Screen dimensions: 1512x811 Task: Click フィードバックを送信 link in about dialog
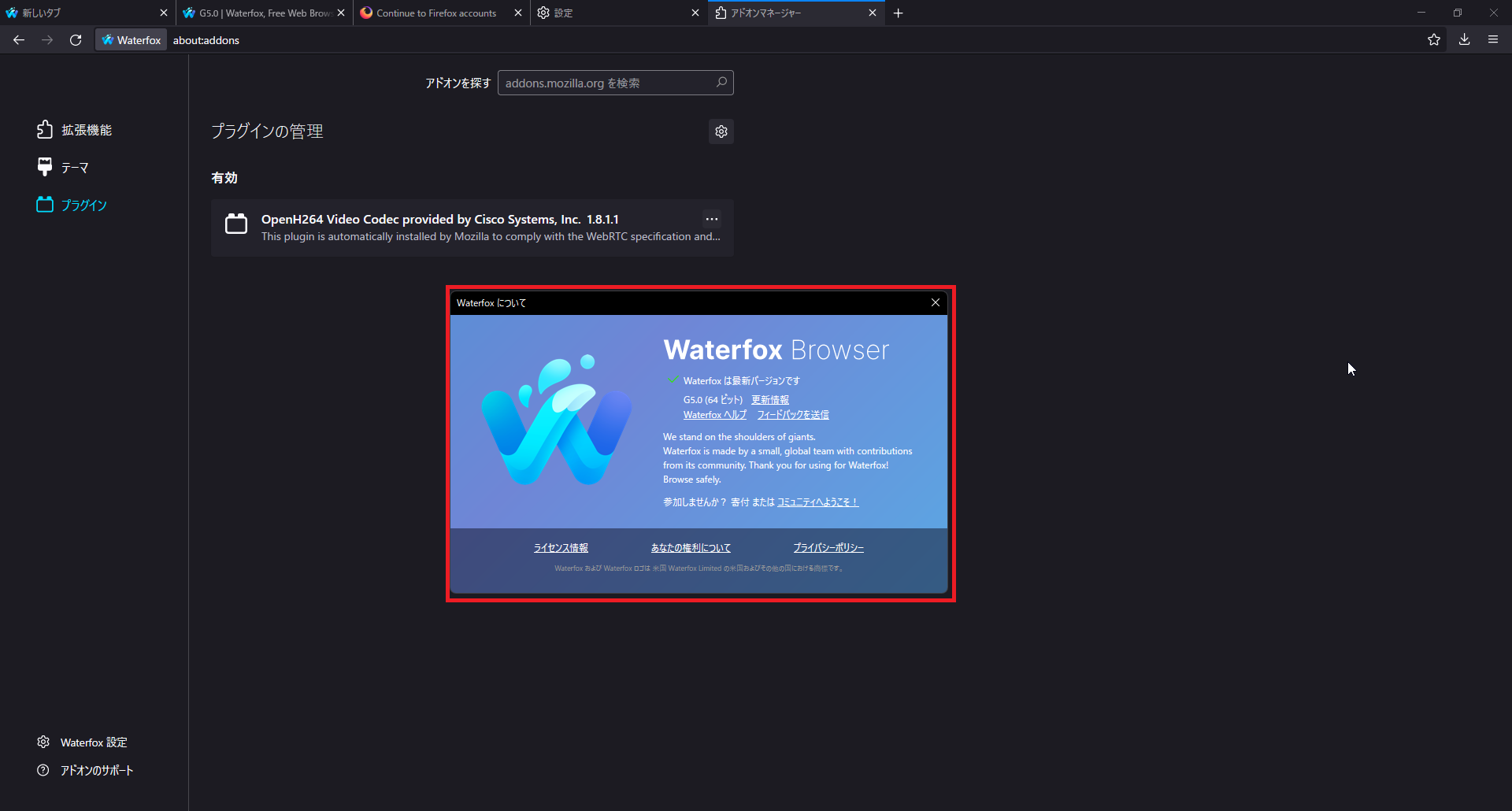click(x=793, y=415)
